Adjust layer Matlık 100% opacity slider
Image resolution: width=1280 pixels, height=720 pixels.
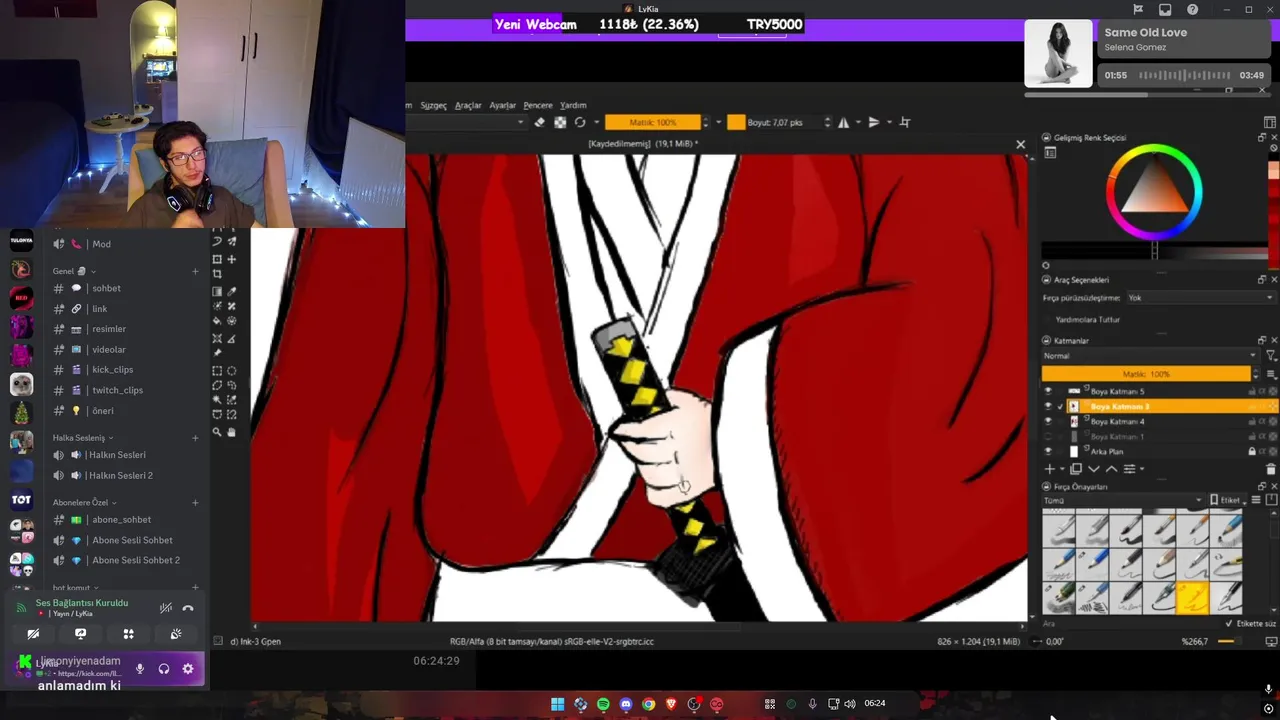tap(1146, 374)
